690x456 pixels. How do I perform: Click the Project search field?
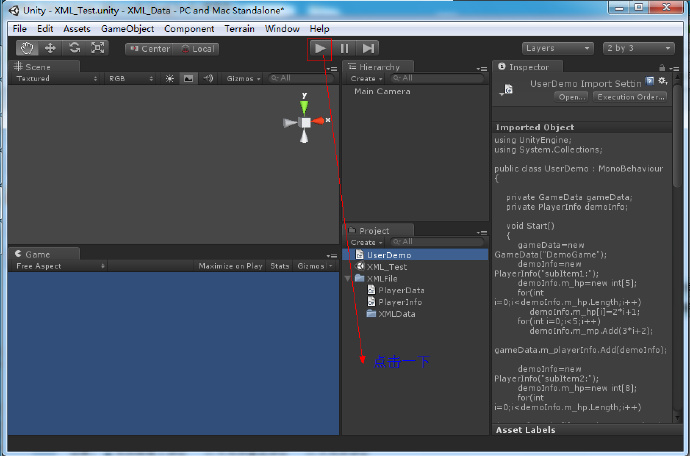pyautogui.click(x=437, y=242)
